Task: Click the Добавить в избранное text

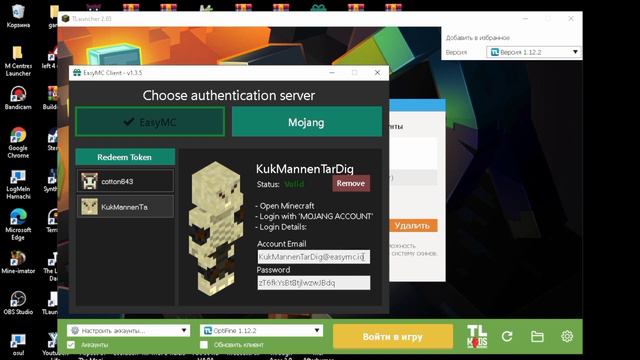Action: coord(478,38)
